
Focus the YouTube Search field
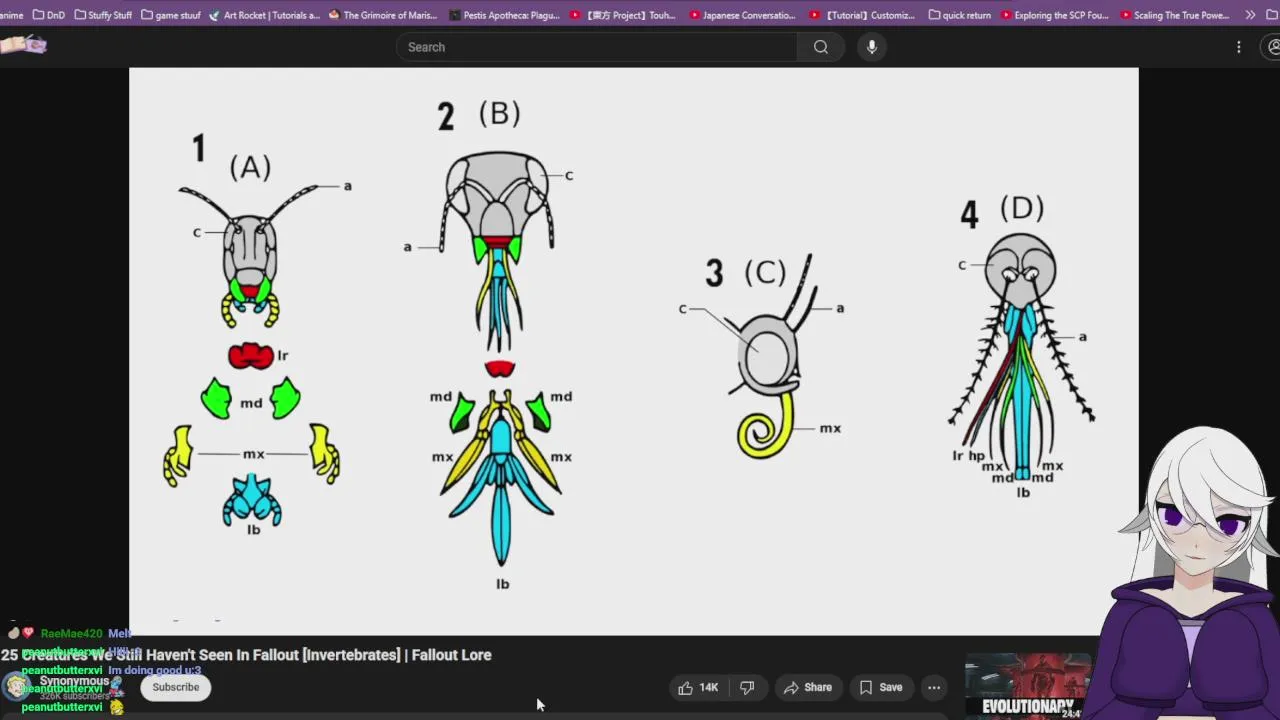pyautogui.click(x=597, y=47)
